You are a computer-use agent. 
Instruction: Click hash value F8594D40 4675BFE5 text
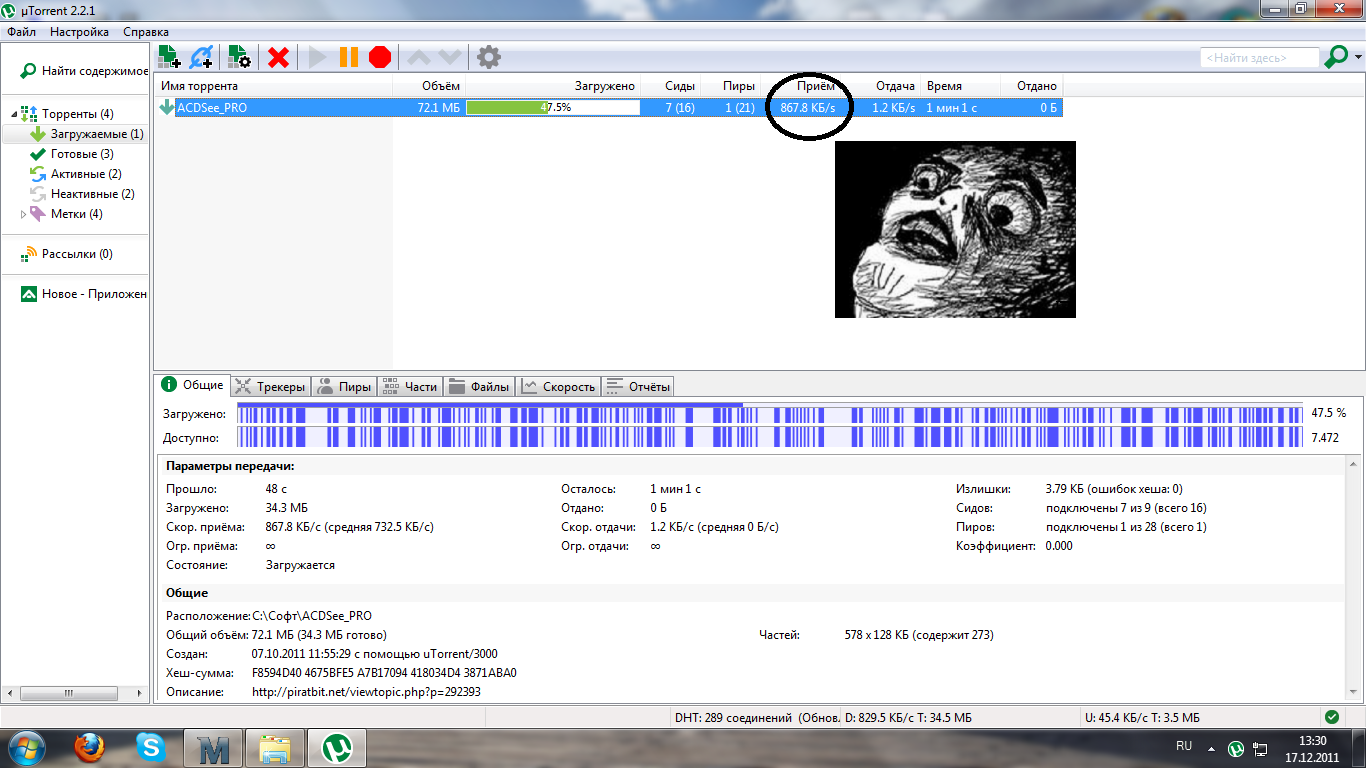pyautogui.click(x=384, y=673)
